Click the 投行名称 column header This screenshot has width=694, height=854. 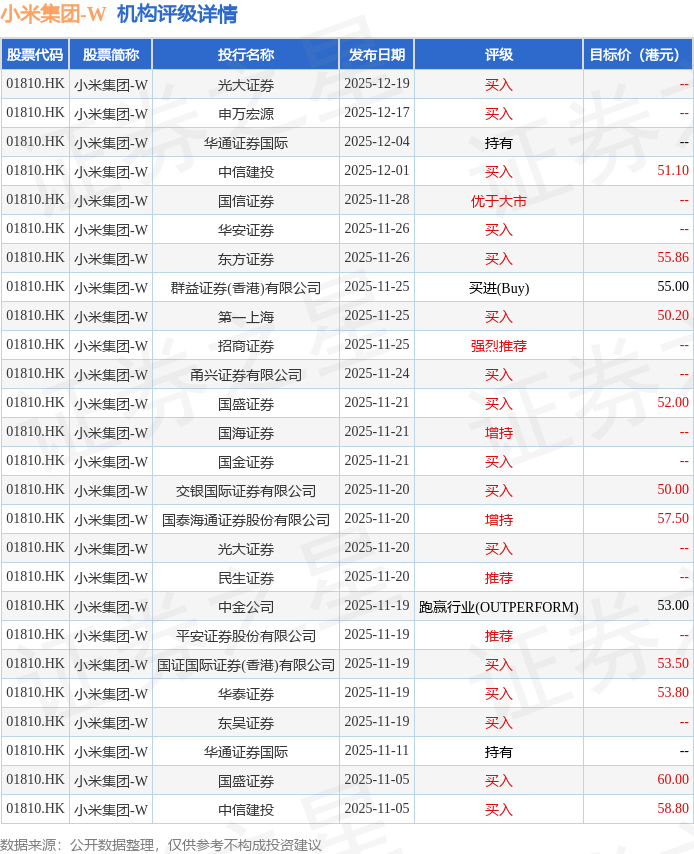tap(246, 54)
